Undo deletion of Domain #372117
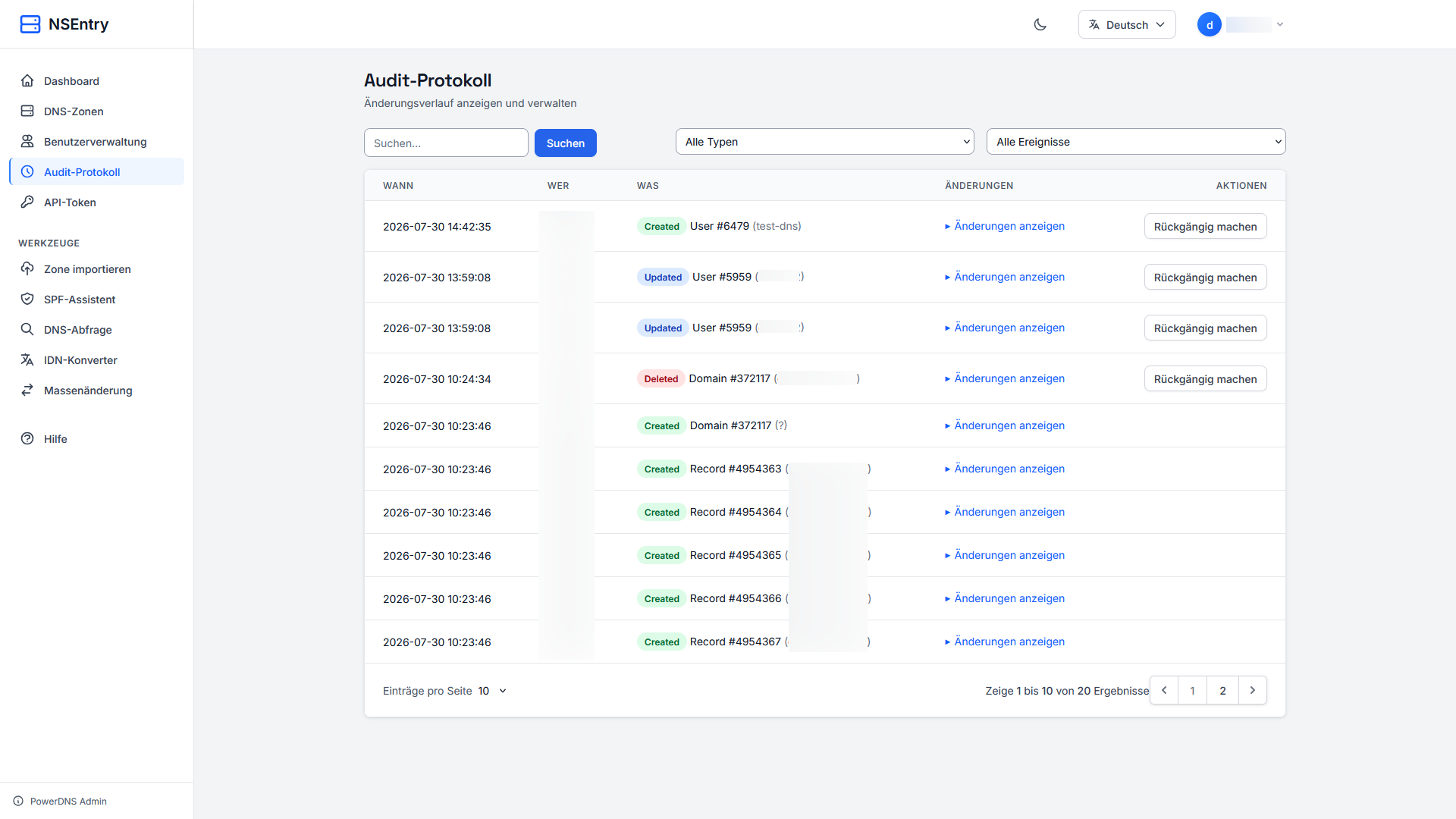Viewport: 1456px width, 819px height. [x=1205, y=378]
